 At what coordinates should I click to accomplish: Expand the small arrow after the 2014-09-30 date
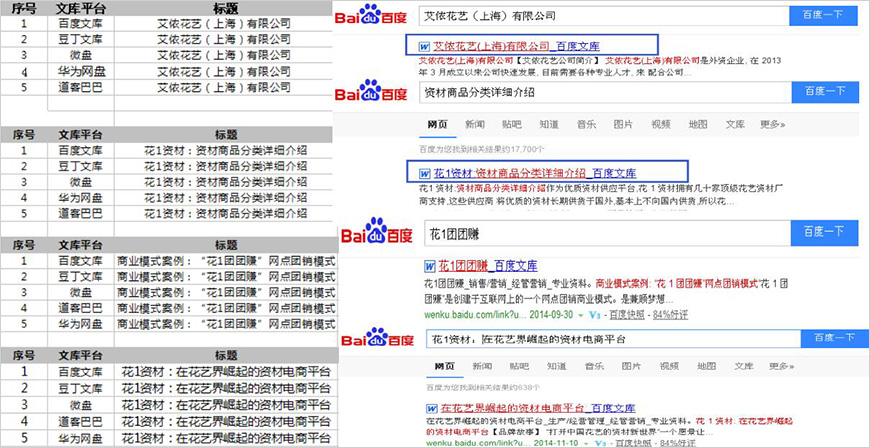coord(580,316)
